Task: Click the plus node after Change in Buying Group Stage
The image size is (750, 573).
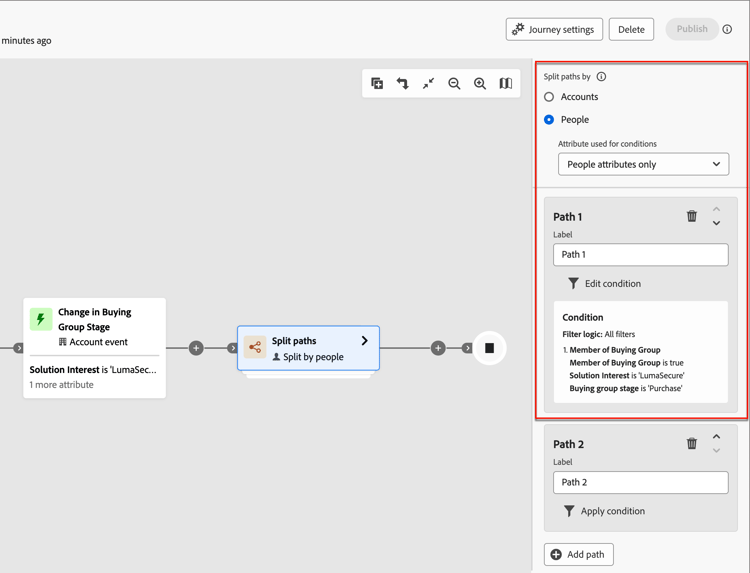Action: pyautogui.click(x=196, y=348)
